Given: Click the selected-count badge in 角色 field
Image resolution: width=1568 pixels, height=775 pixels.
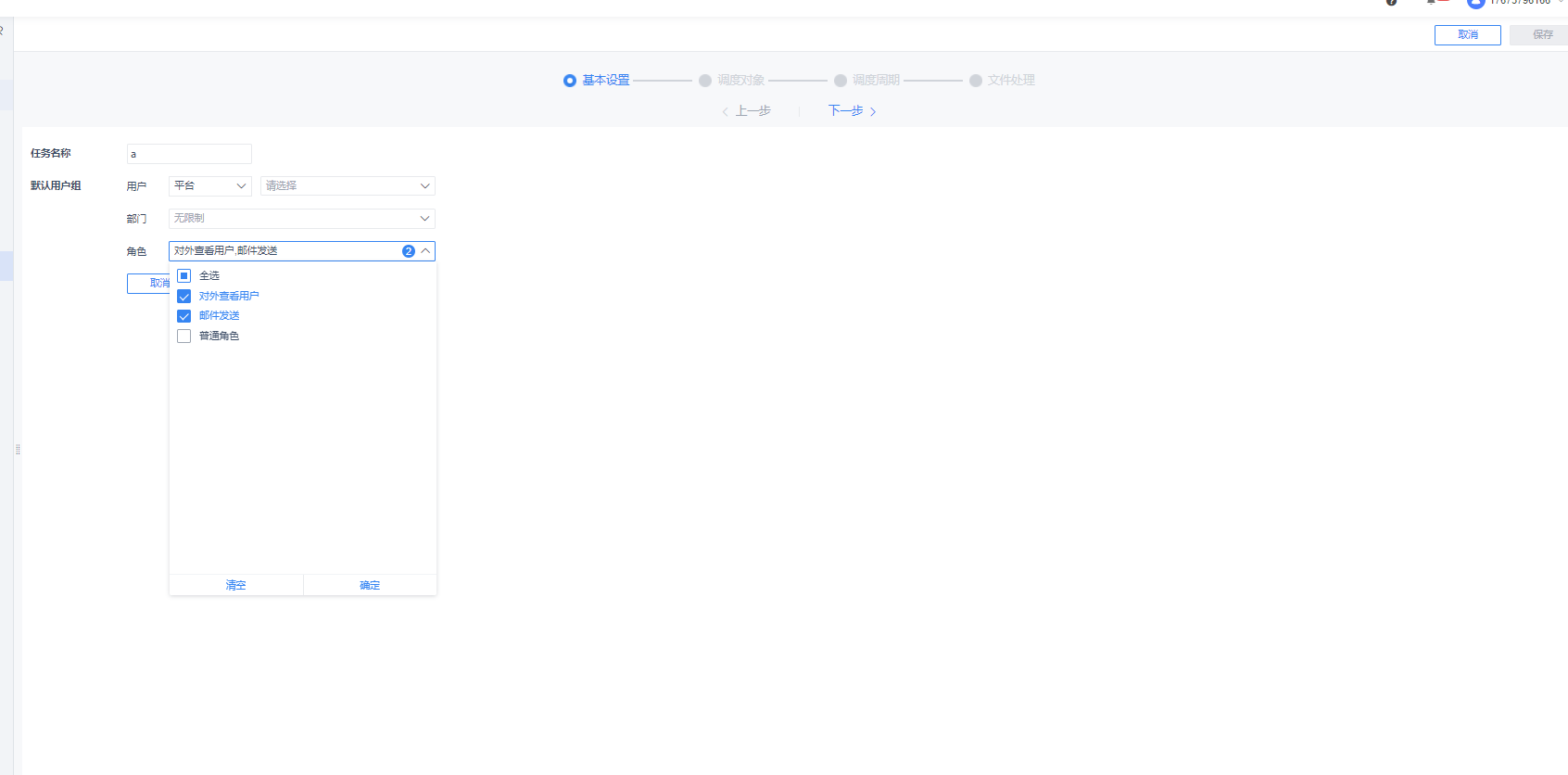Looking at the screenshot, I should pyautogui.click(x=409, y=251).
